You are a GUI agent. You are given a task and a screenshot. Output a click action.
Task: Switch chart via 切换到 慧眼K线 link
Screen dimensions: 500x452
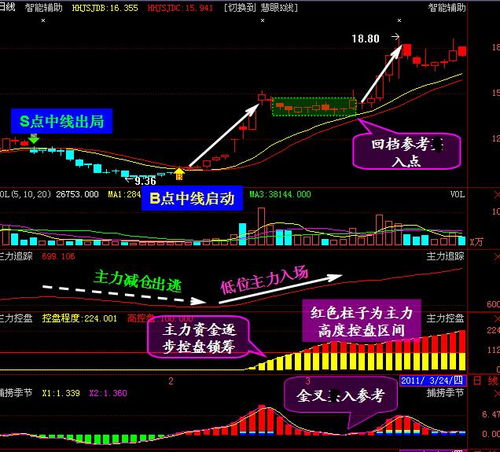[261, 8]
